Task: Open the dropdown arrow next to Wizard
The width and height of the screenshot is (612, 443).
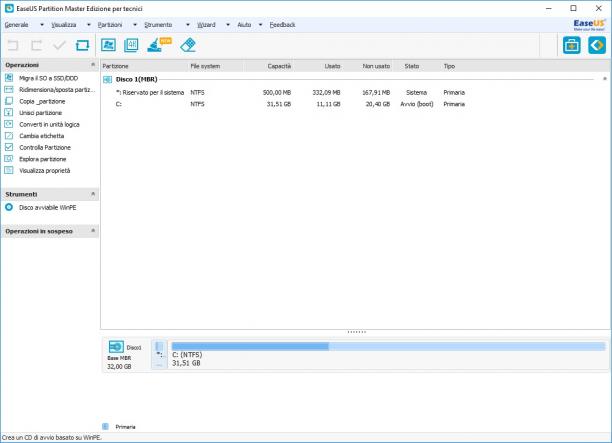Action: click(x=228, y=25)
